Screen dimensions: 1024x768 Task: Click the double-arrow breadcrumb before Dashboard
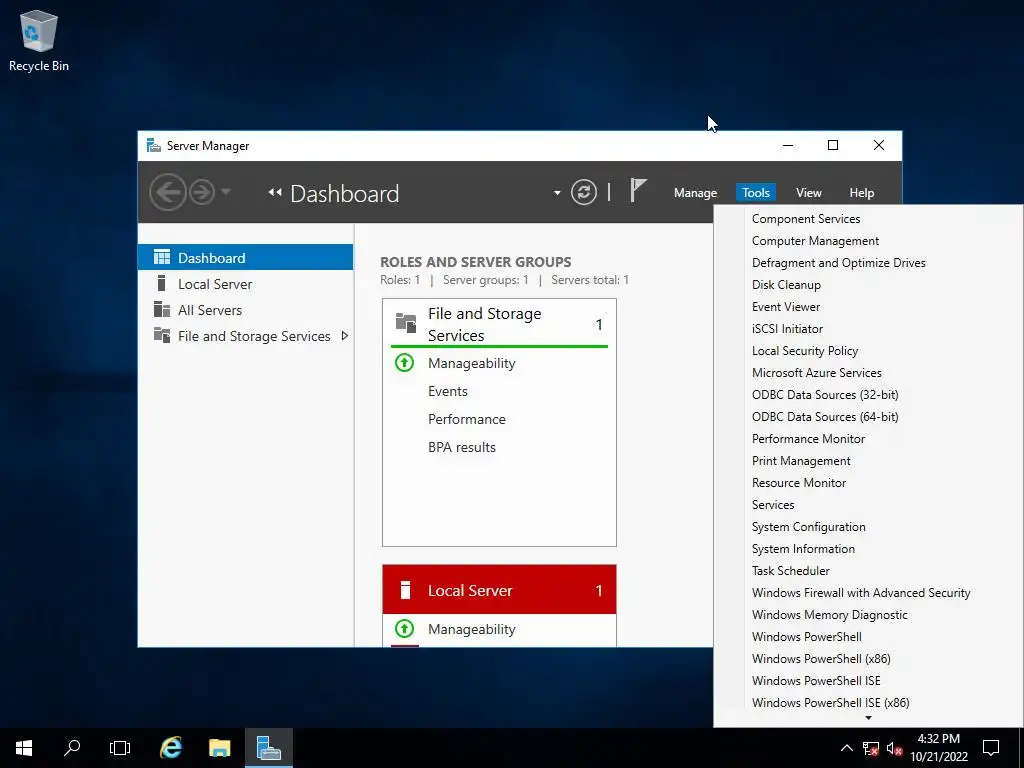coord(275,193)
